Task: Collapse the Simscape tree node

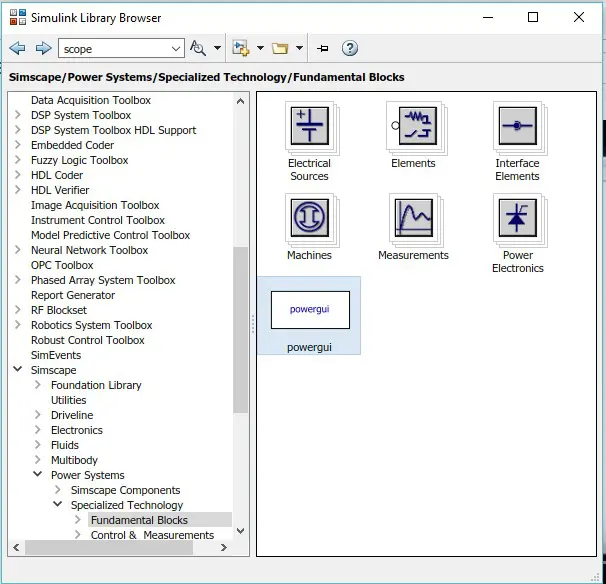Action: [x=18, y=369]
